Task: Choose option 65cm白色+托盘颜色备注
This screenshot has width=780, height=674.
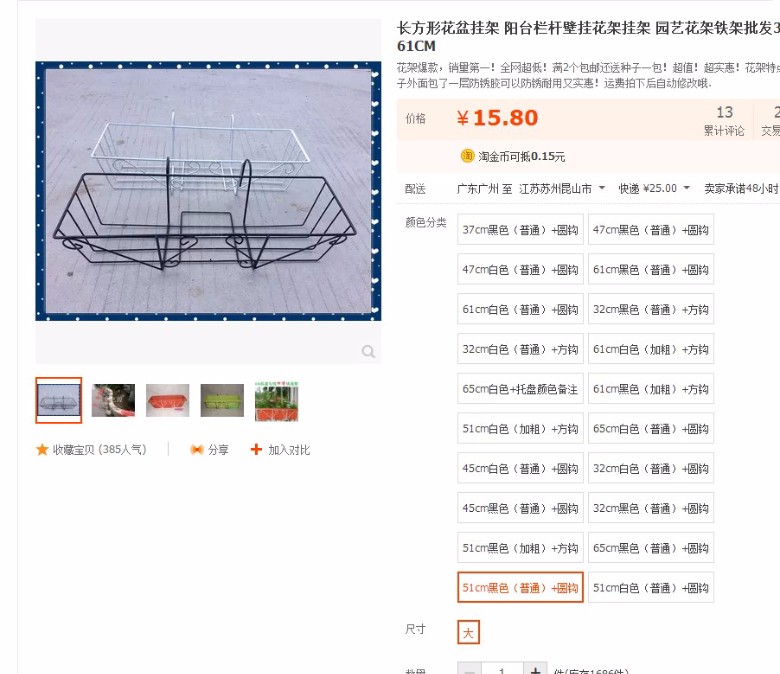Action: (520, 388)
